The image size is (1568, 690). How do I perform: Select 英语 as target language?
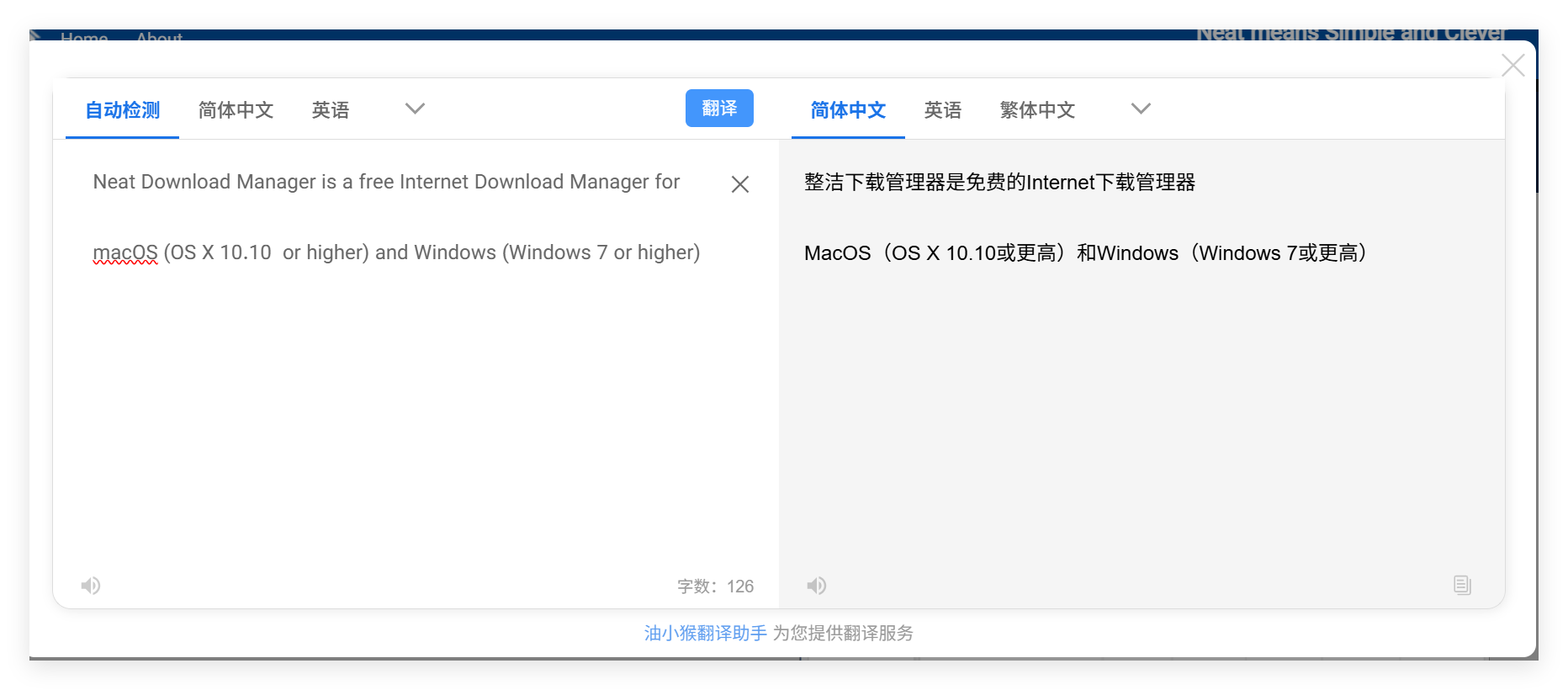click(x=943, y=110)
